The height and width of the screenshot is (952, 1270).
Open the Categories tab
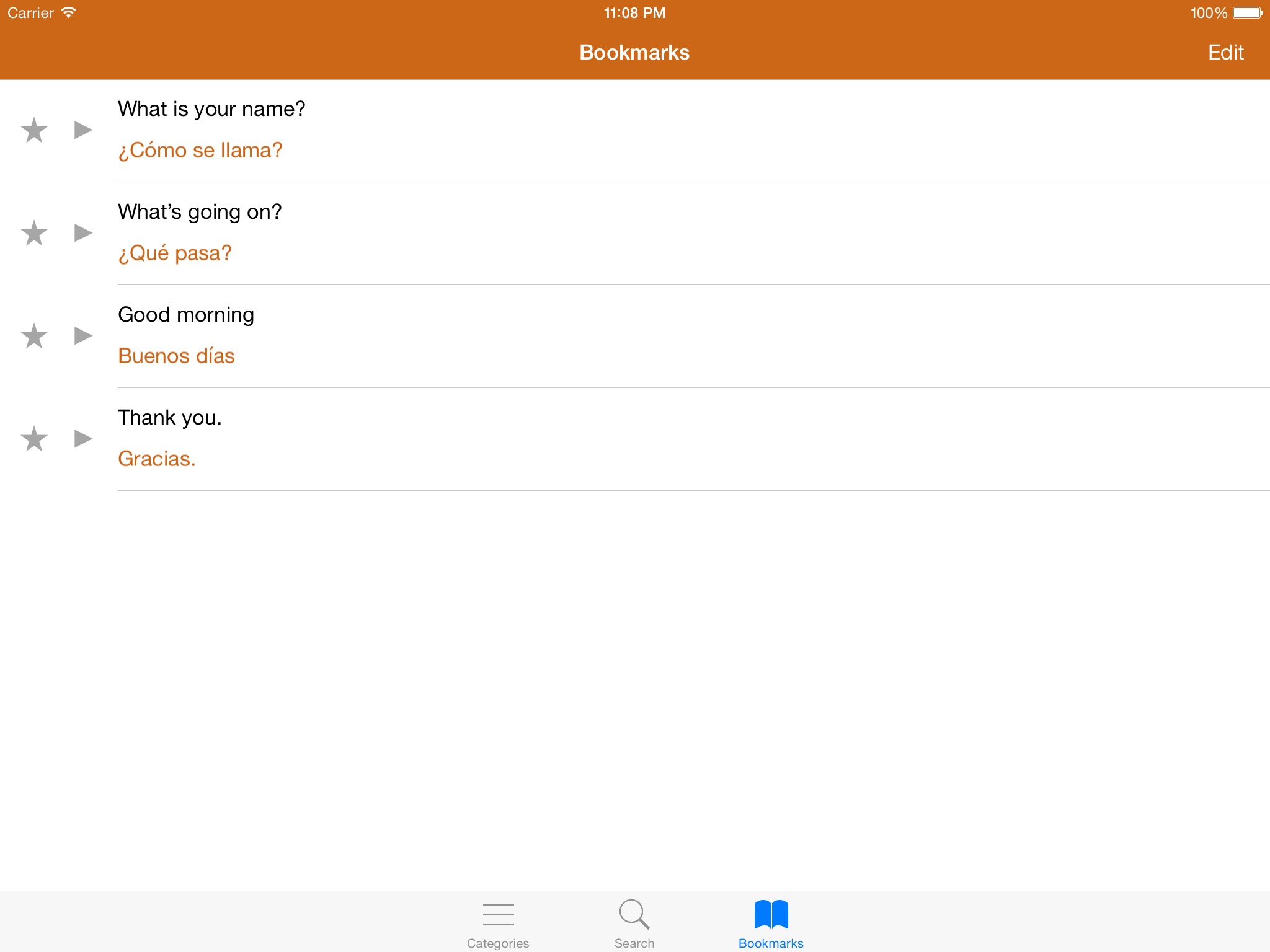[x=498, y=923]
